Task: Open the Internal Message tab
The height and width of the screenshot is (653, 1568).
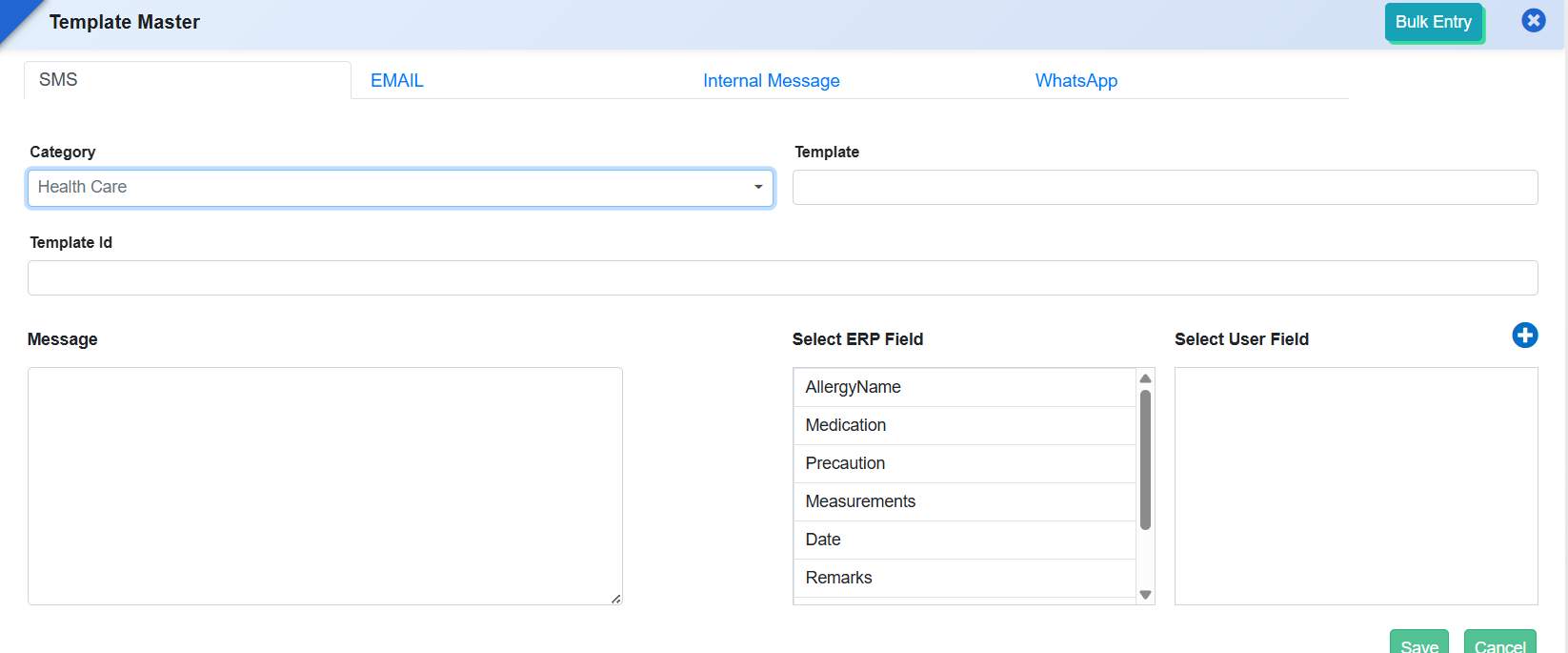Action: 771,81
